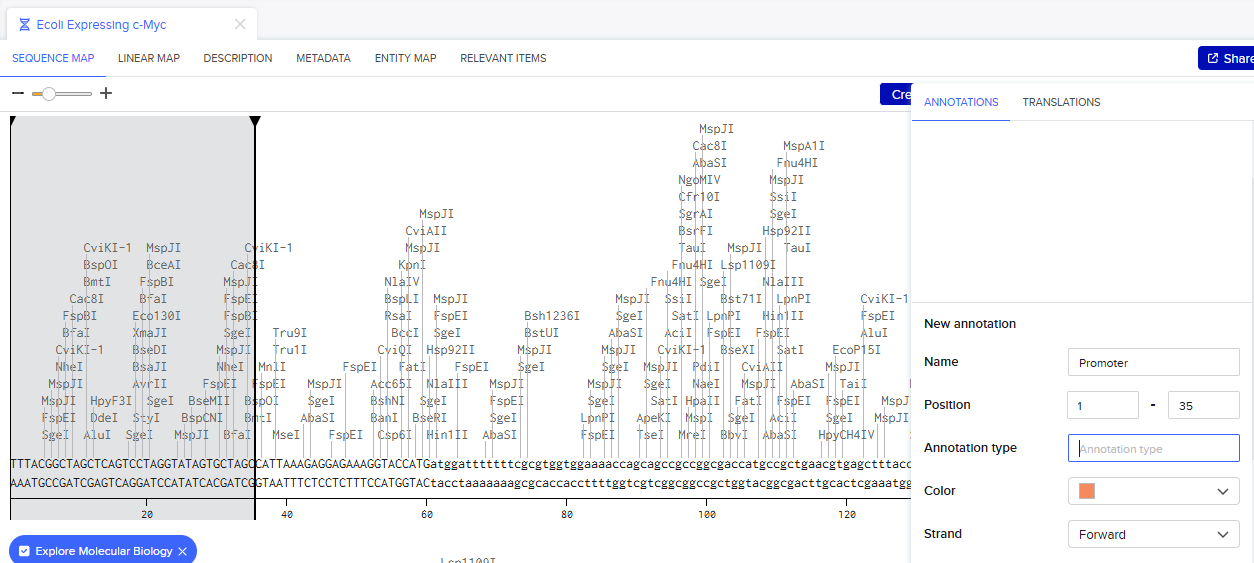Click the Csp6I enzyme label
This screenshot has width=1254, height=563.
[x=395, y=435]
